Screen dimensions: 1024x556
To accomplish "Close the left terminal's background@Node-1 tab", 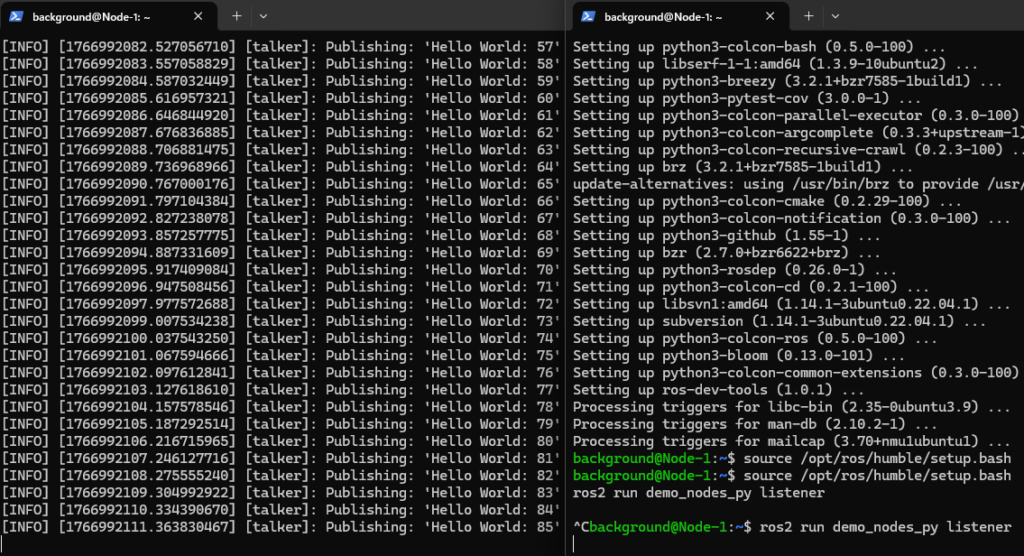I will (200, 17).
